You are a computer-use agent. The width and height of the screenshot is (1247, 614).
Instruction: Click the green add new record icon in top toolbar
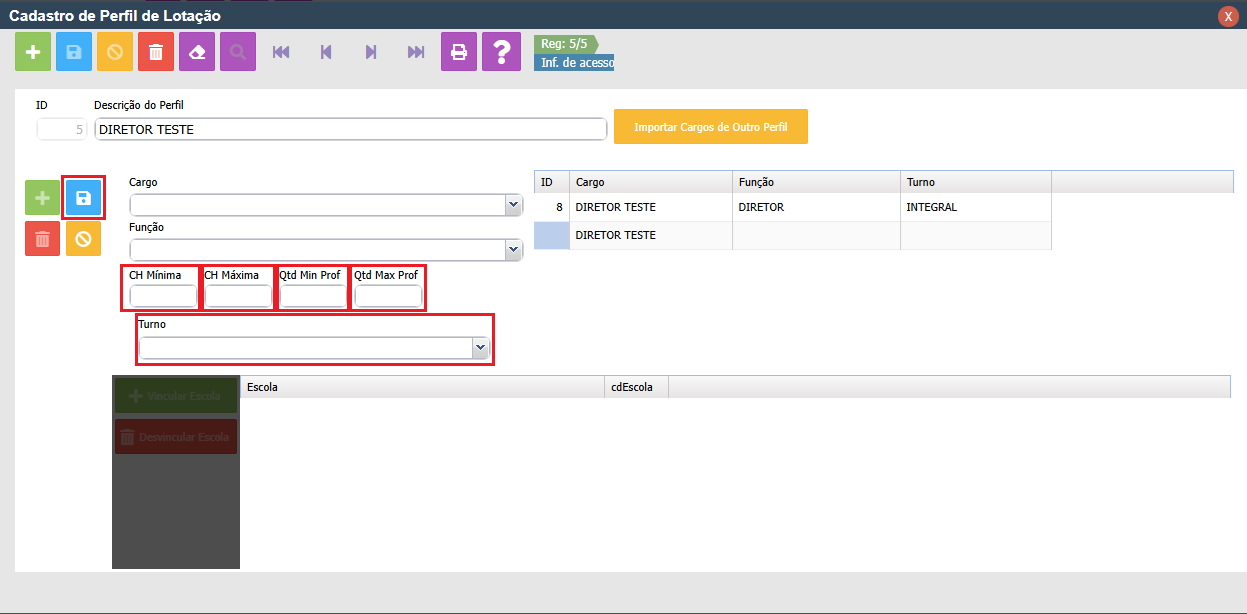click(33, 52)
